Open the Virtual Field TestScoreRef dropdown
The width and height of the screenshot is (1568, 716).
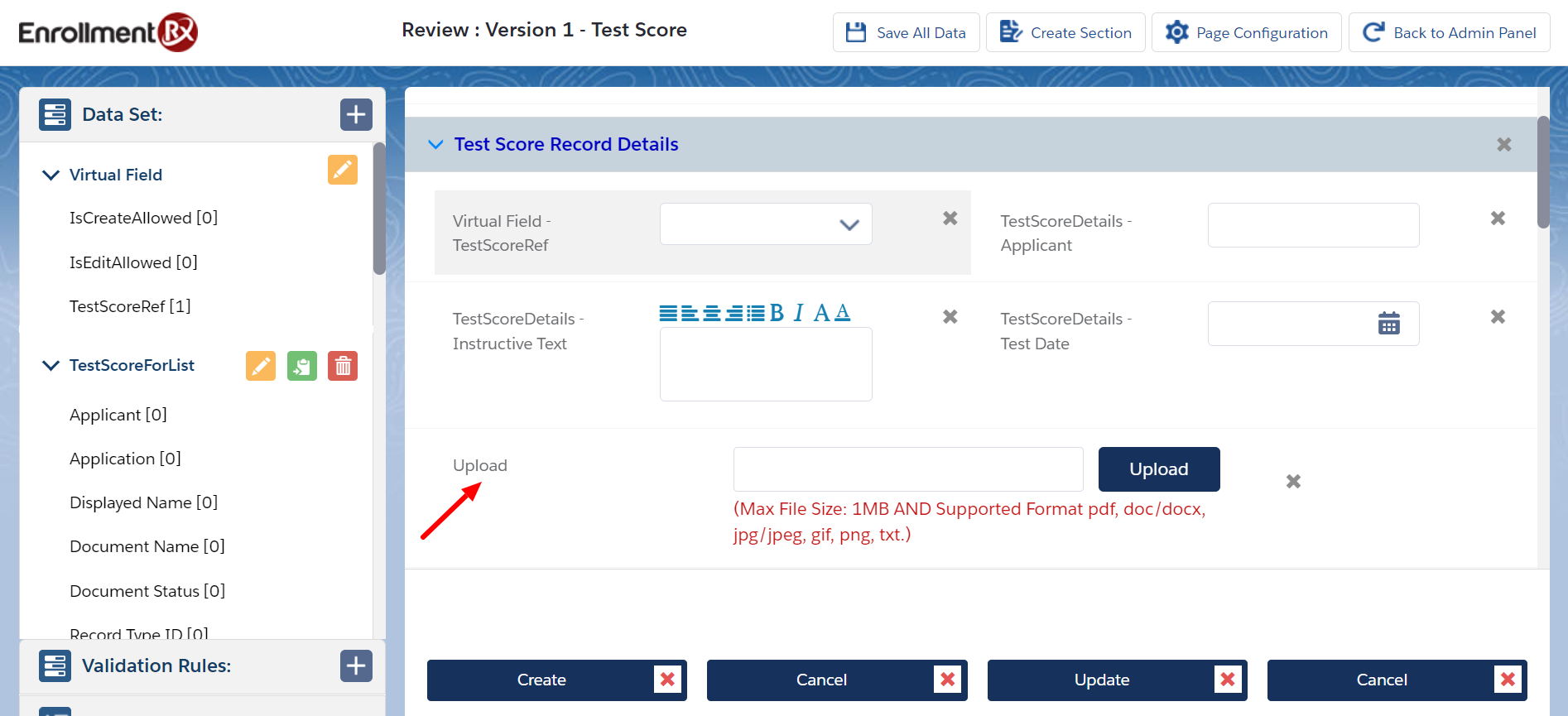[x=766, y=224]
